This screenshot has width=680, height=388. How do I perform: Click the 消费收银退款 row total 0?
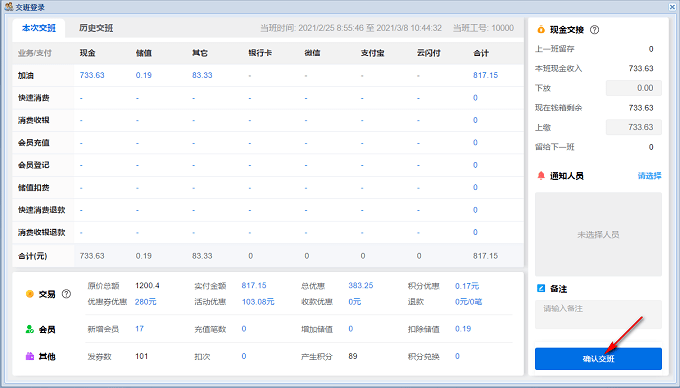click(x=475, y=232)
